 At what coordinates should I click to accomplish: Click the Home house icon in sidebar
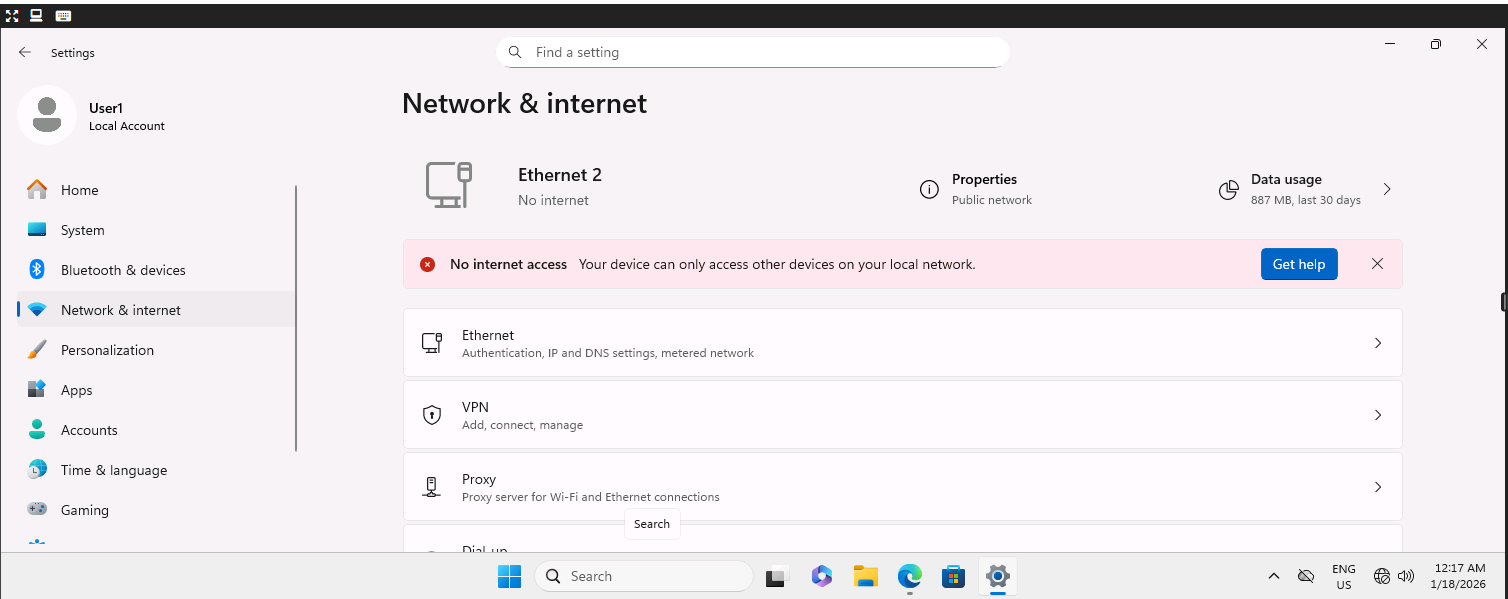(37, 189)
